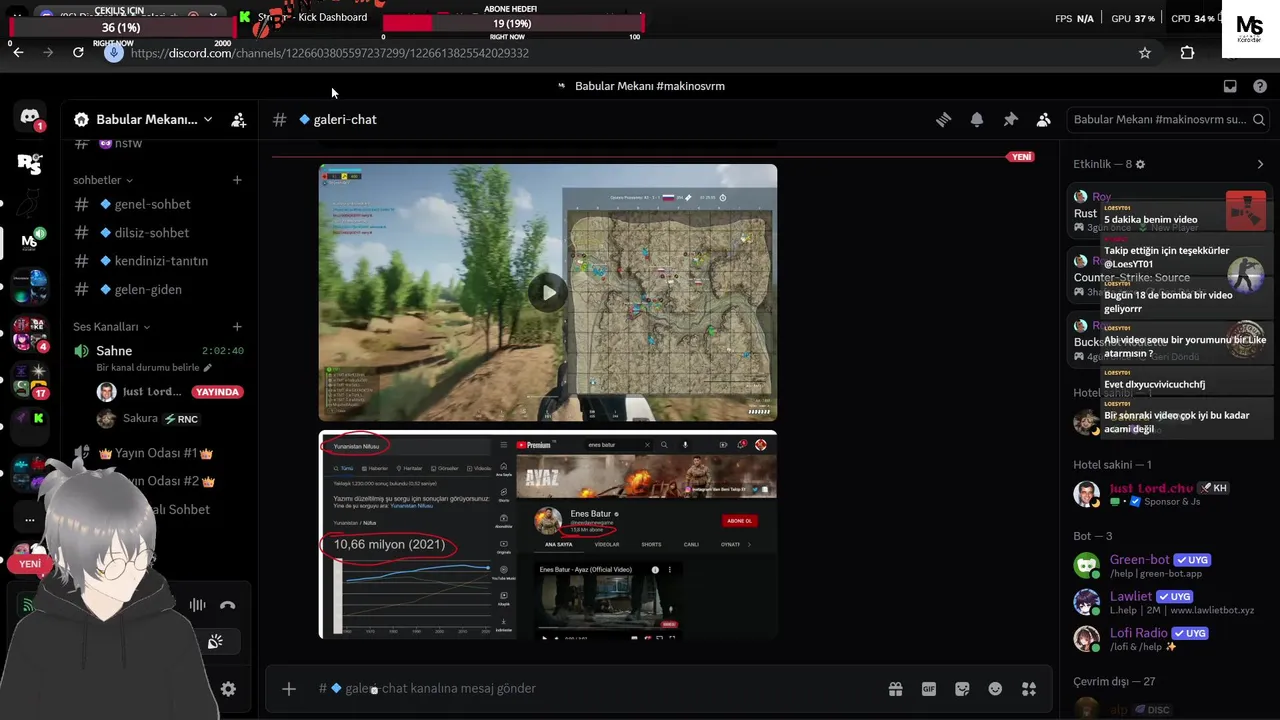
Task: Open Lawliet bot member profile
Action: point(1166,601)
